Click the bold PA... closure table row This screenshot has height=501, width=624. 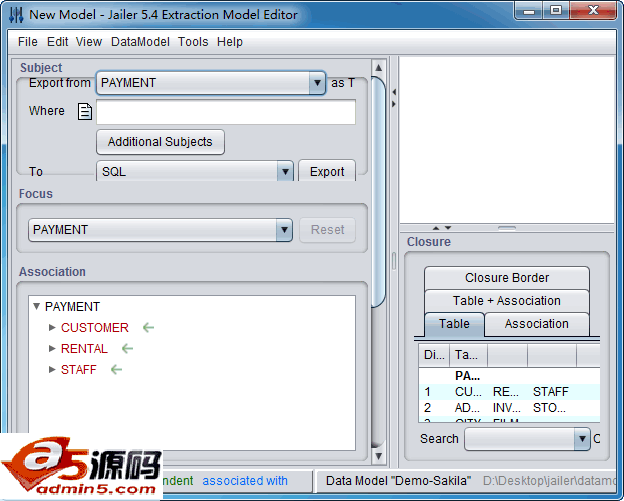[x=509, y=376]
